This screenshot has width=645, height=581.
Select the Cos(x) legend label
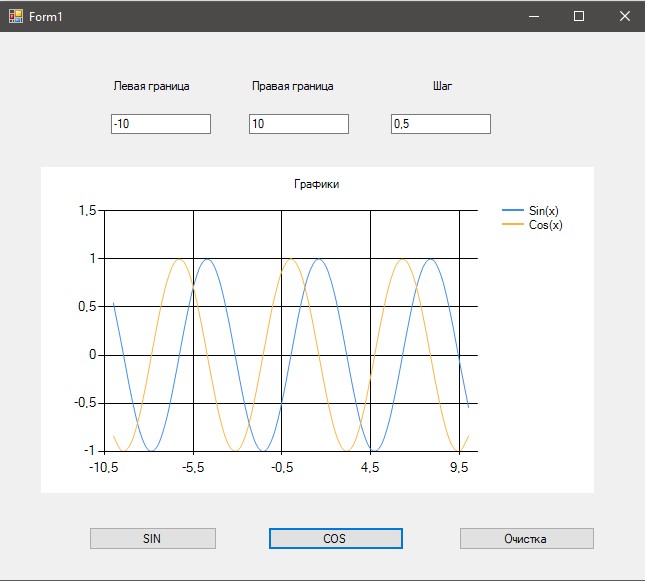(x=545, y=225)
